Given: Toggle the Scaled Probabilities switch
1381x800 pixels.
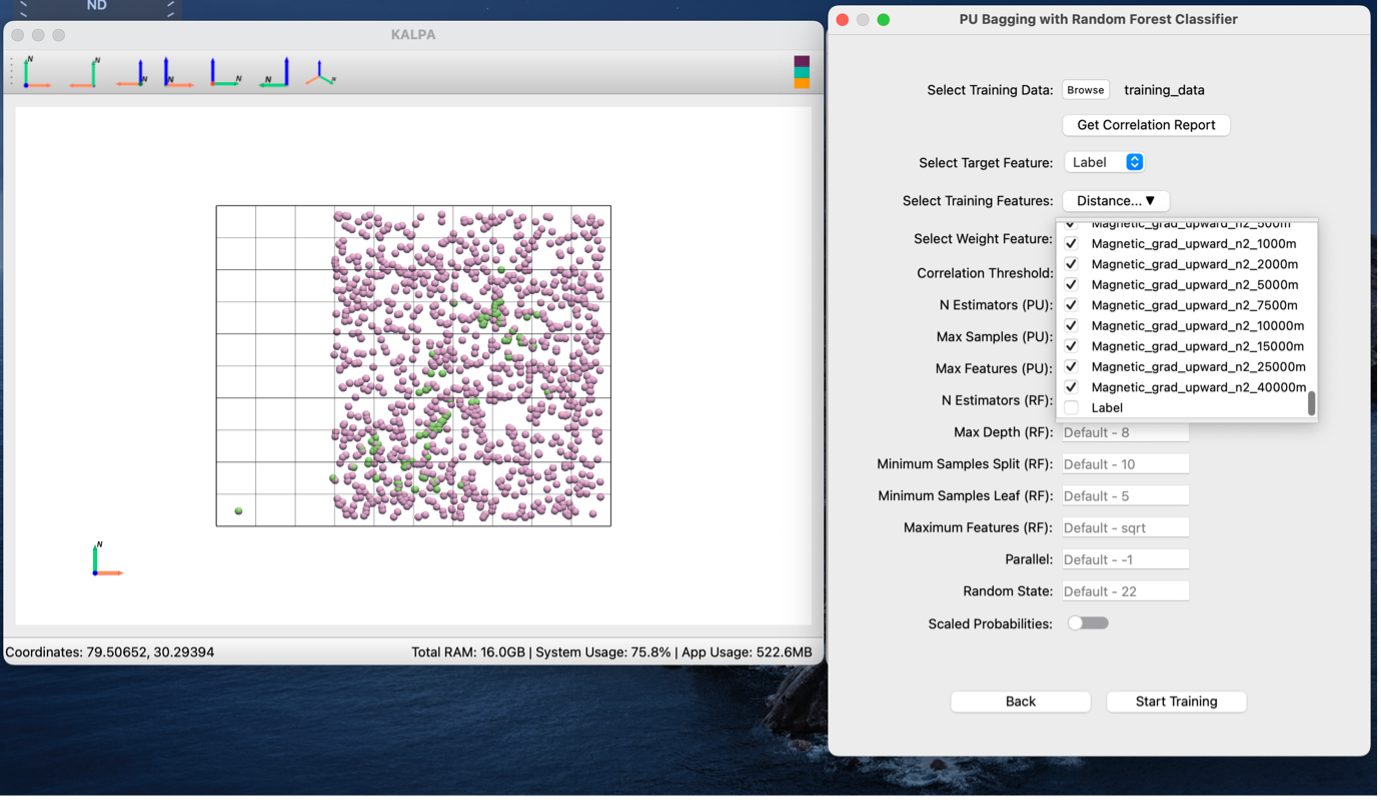Looking at the screenshot, I should pos(1088,623).
